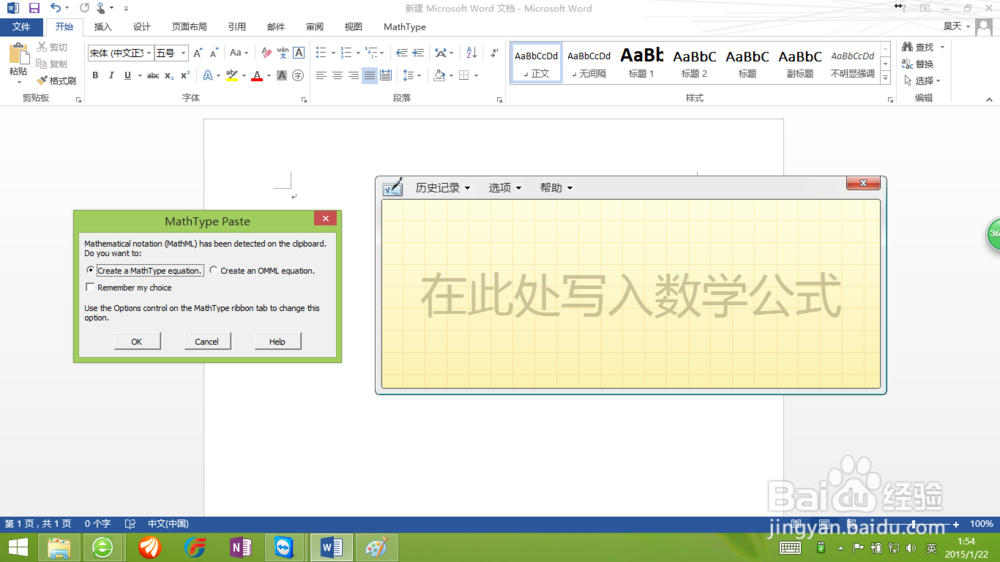The image size is (1000, 562).
Task: Click the red font color button
Action: coord(257,75)
